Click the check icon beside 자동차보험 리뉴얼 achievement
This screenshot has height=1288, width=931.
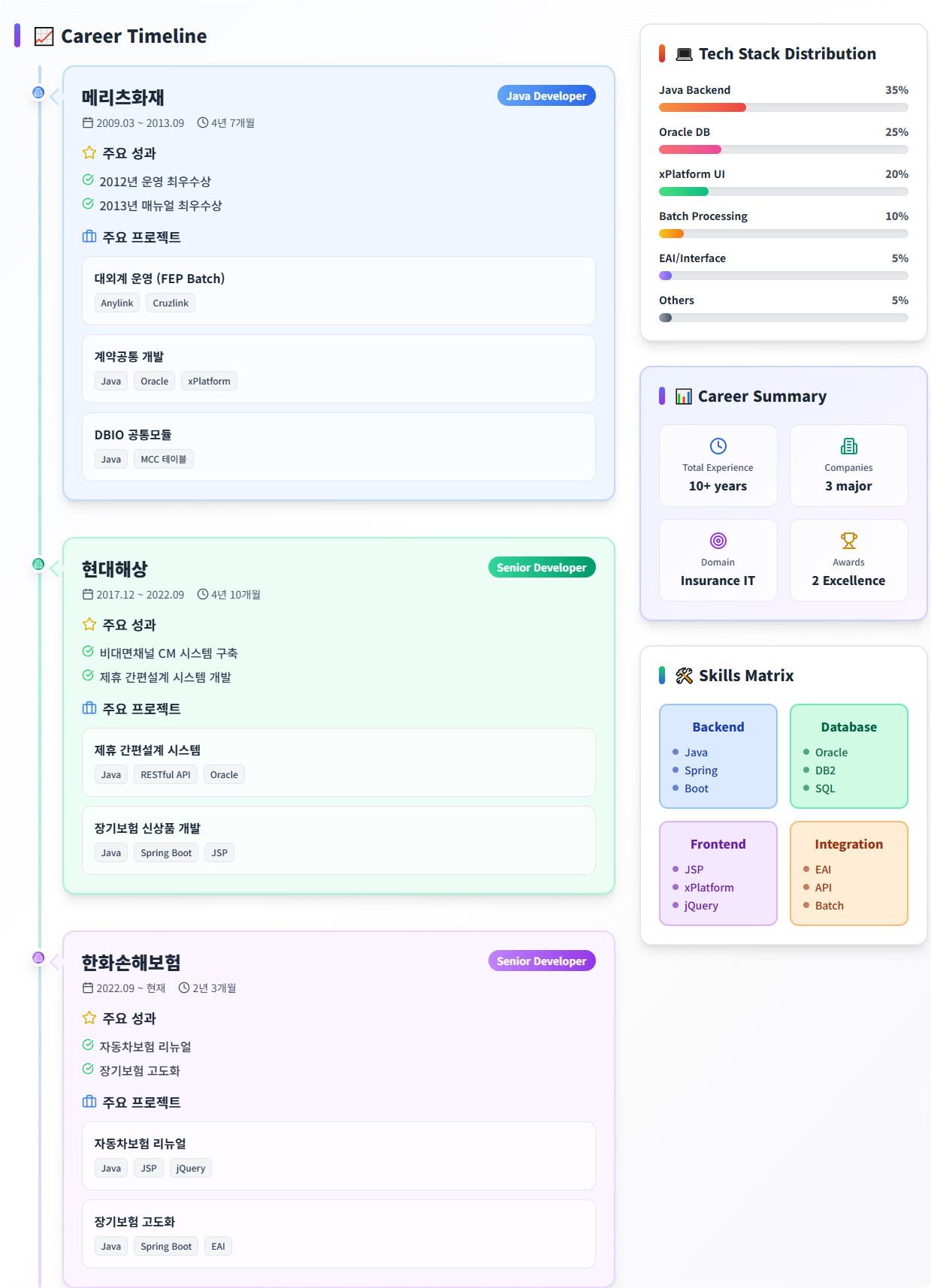click(x=88, y=1045)
